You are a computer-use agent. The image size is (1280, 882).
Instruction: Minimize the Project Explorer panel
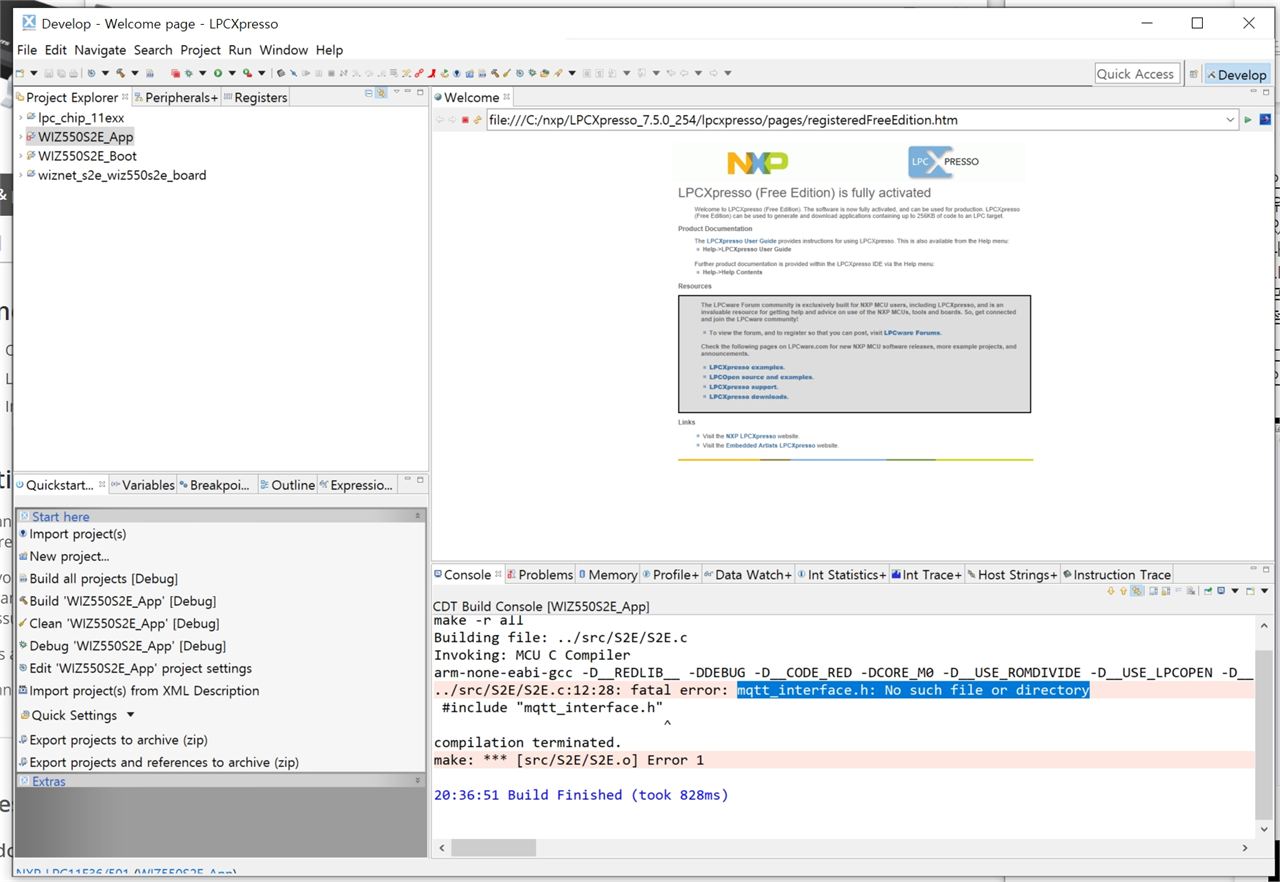pos(409,93)
